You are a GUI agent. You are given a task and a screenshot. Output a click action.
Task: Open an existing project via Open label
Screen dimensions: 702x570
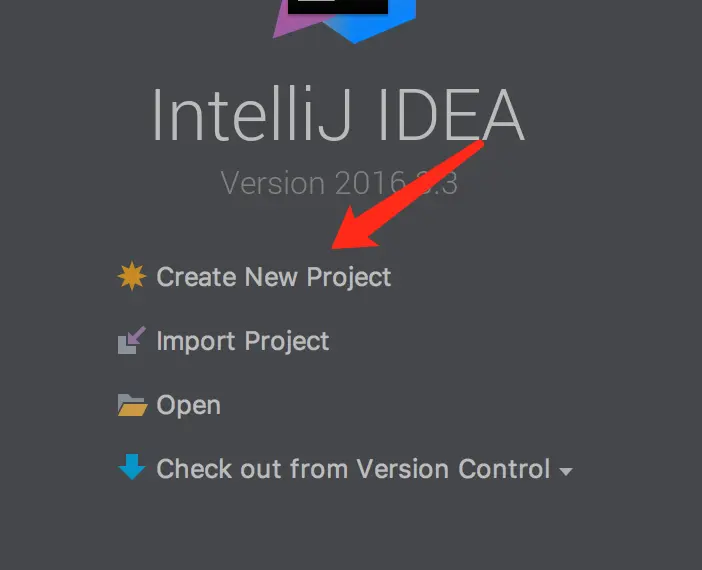[x=188, y=406]
